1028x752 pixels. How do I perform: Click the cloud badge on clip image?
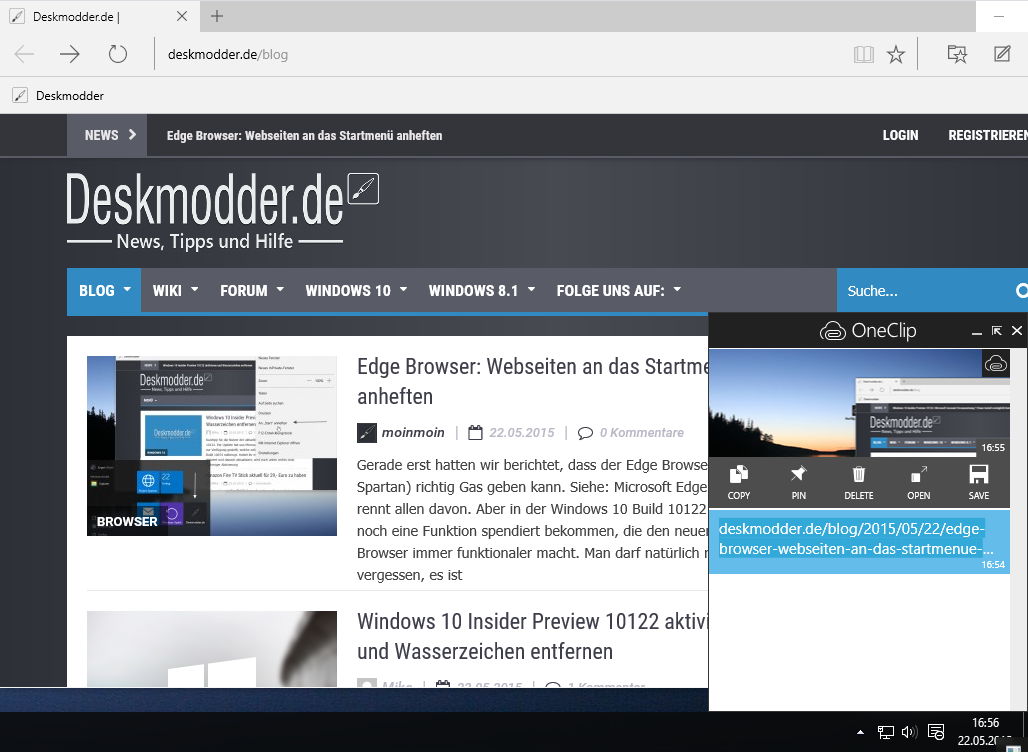tap(996, 363)
